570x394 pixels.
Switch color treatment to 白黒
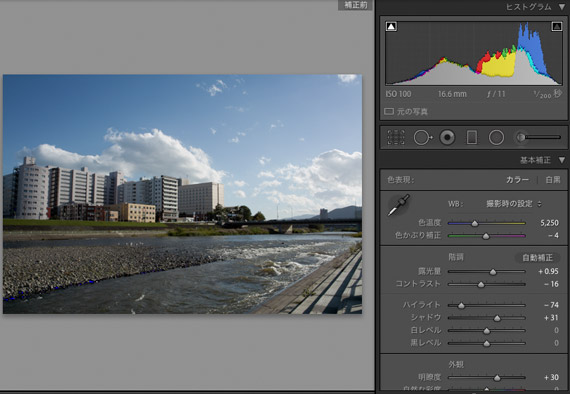(x=553, y=180)
